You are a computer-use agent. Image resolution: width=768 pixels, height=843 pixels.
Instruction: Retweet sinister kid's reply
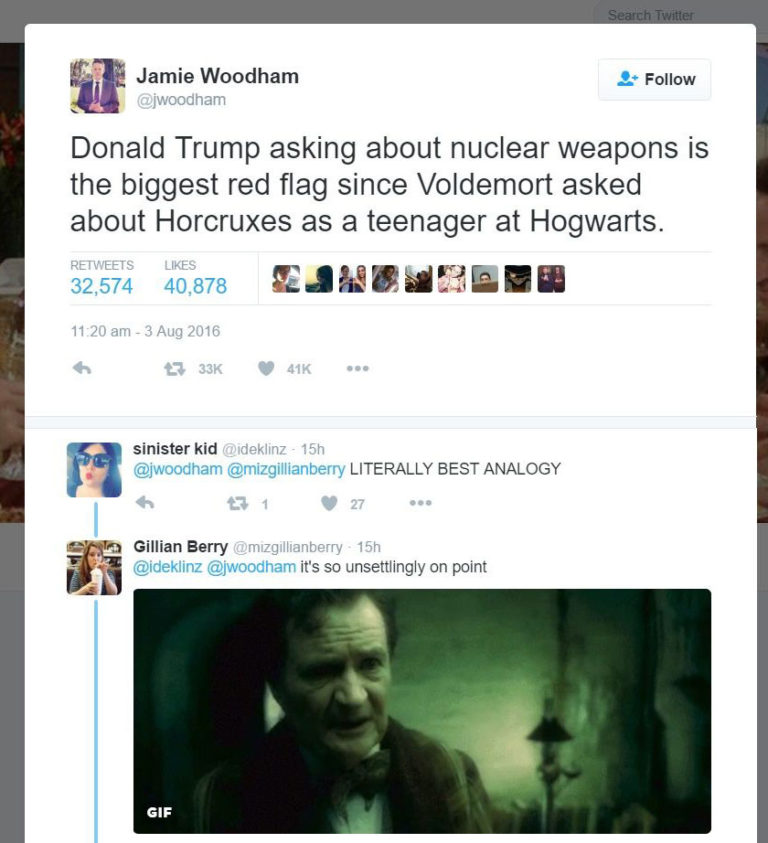237,503
